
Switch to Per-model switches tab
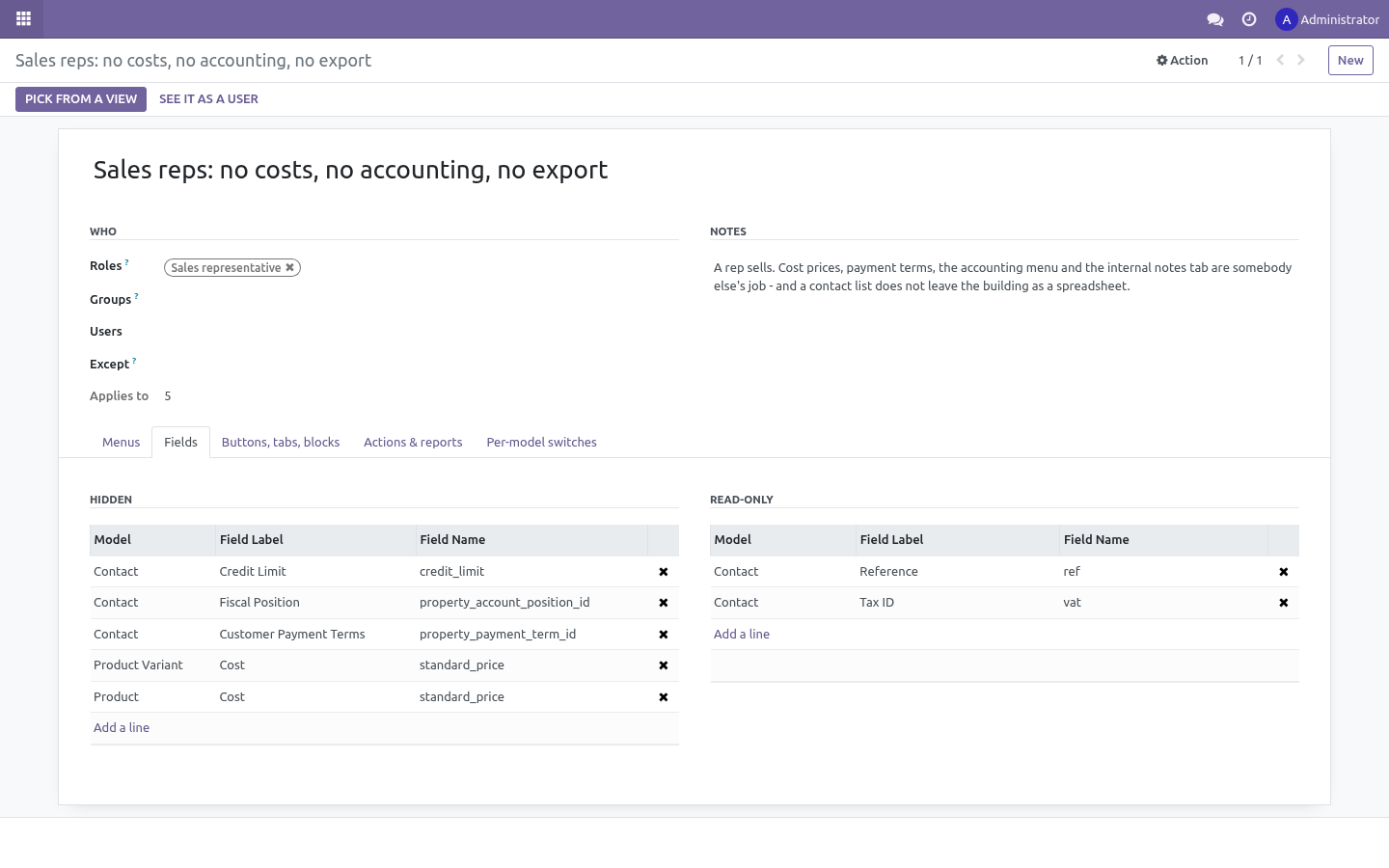point(541,443)
